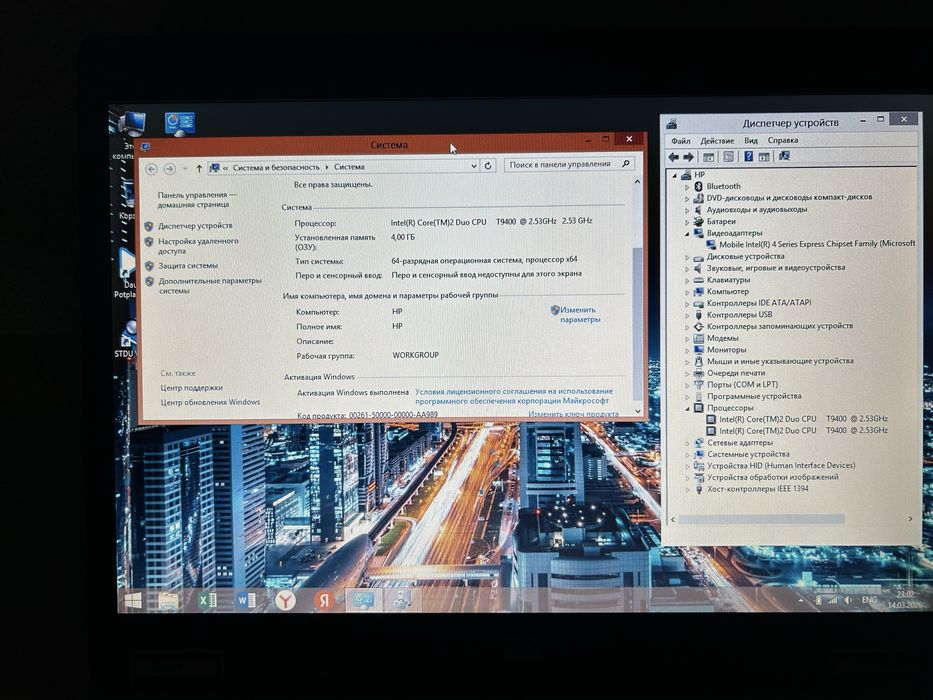933x700 pixels.
Task: Open Дополнительные параметры системы link
Action: [210, 286]
